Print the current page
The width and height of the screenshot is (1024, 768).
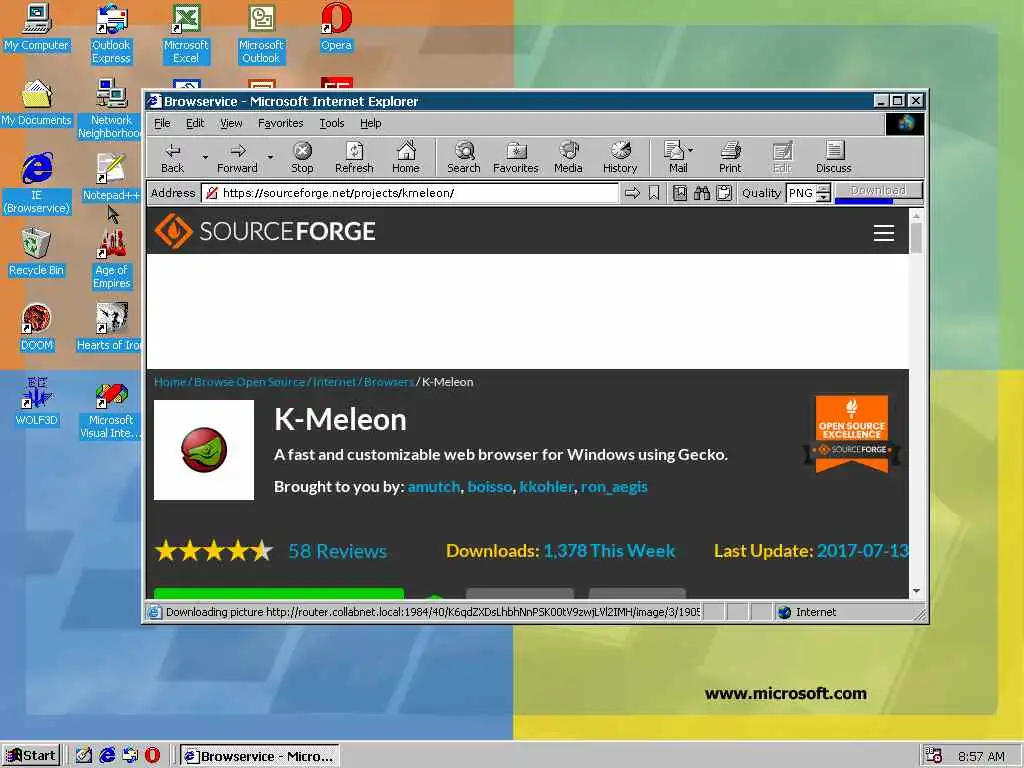[730, 157]
